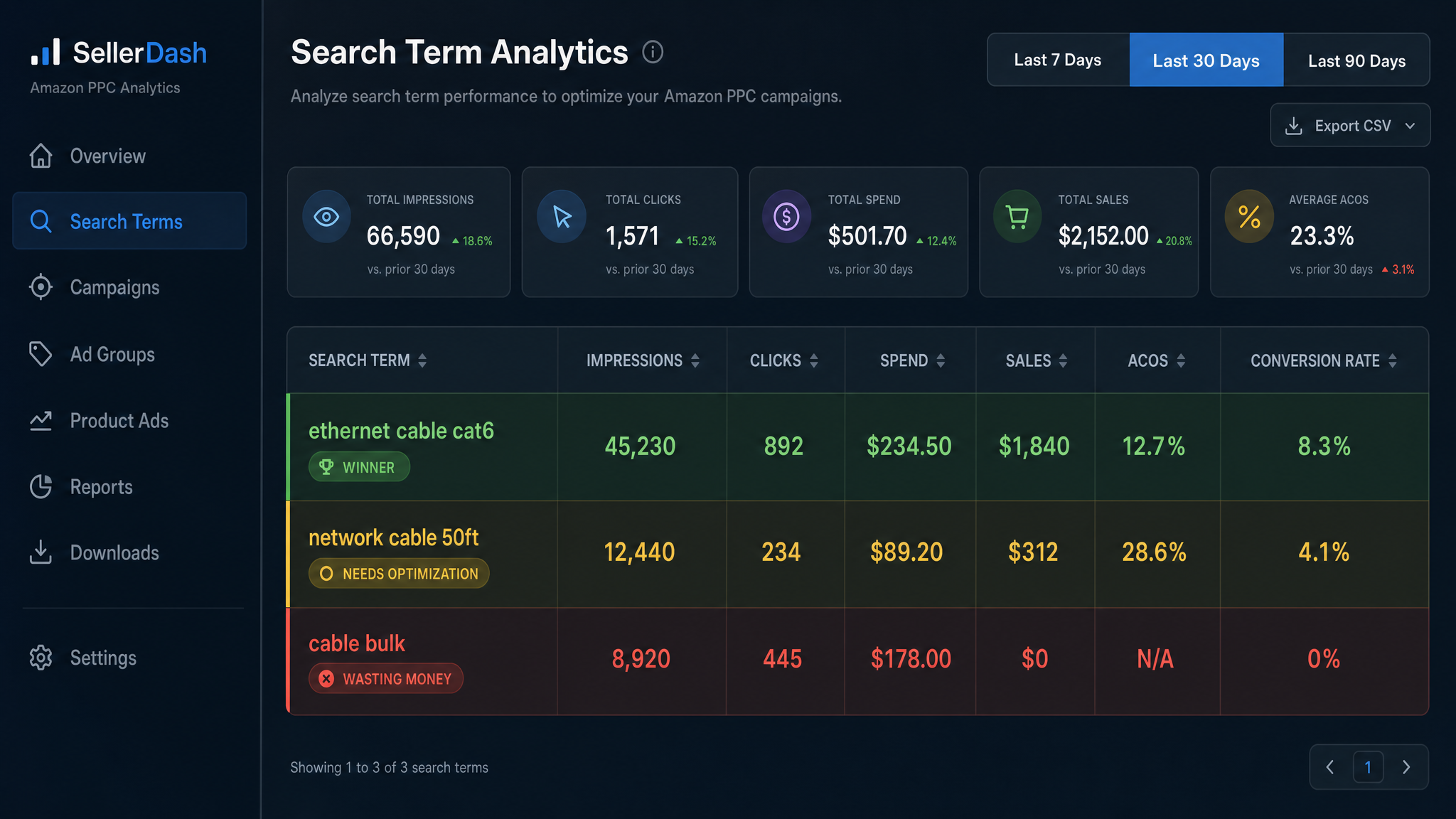This screenshot has width=1456, height=819.
Task: Click the 28.6% ACOS cell
Action: pyautogui.click(x=1154, y=552)
